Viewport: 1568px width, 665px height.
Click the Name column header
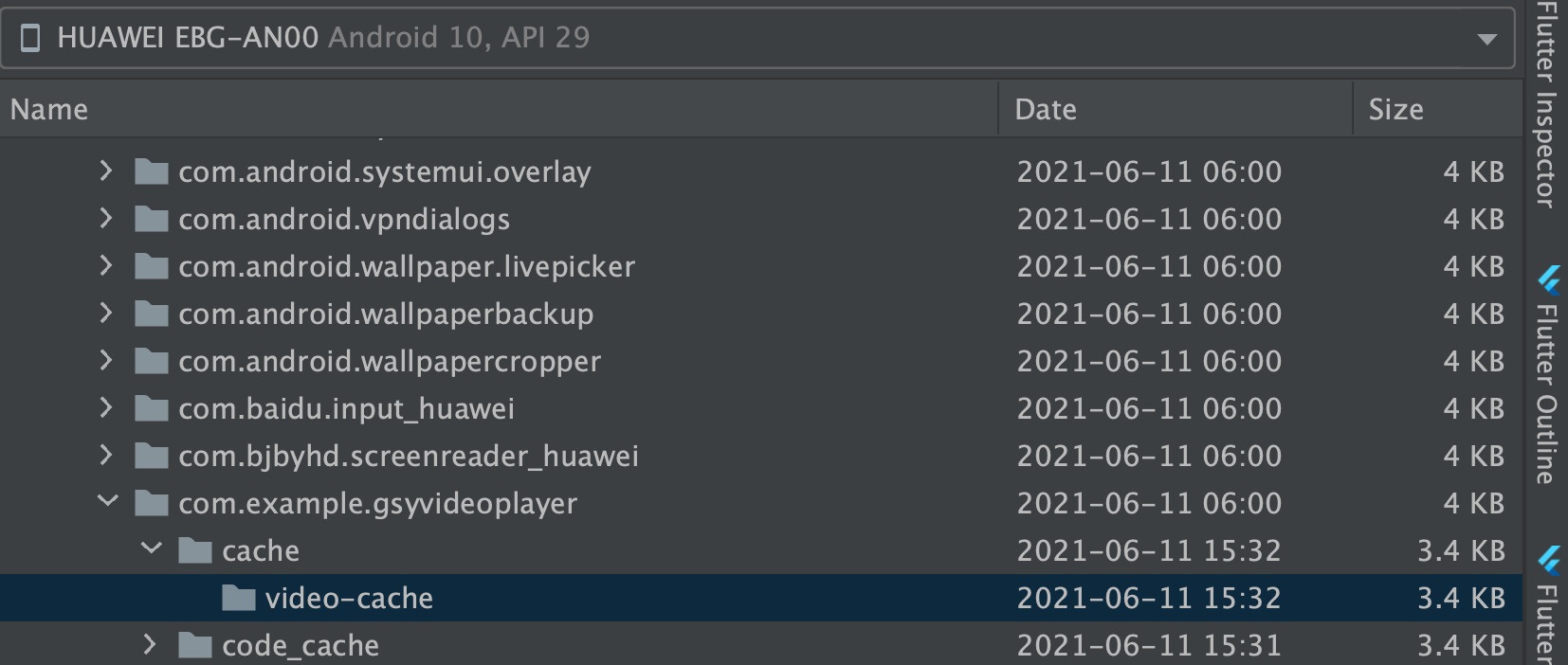pos(49,109)
